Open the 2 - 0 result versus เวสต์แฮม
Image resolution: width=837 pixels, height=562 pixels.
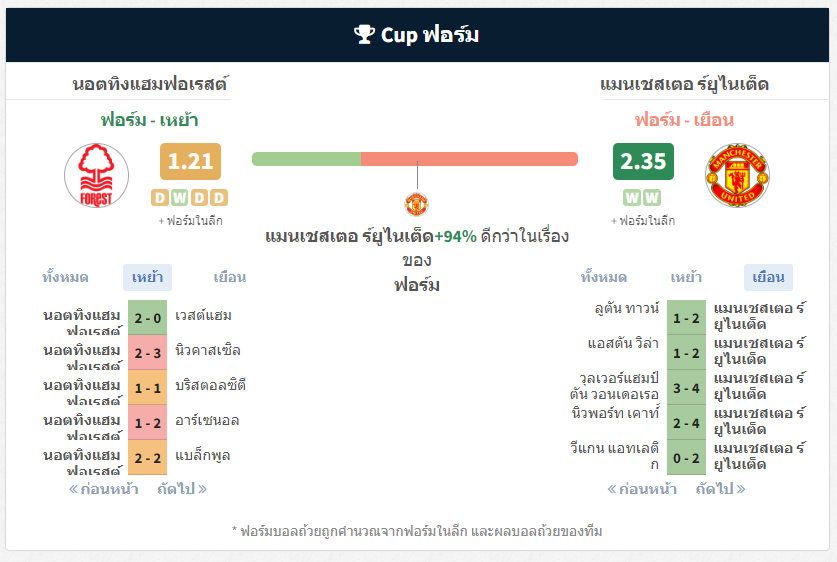[147, 318]
